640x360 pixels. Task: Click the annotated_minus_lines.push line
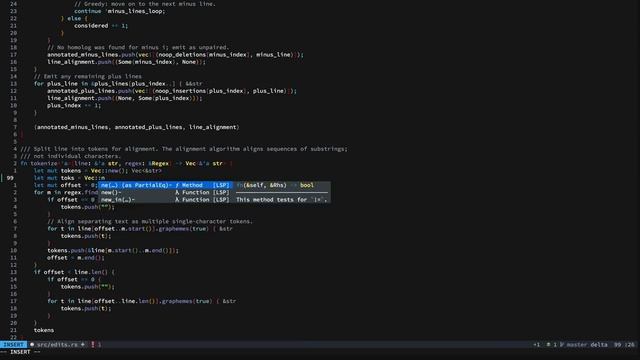tap(176, 55)
